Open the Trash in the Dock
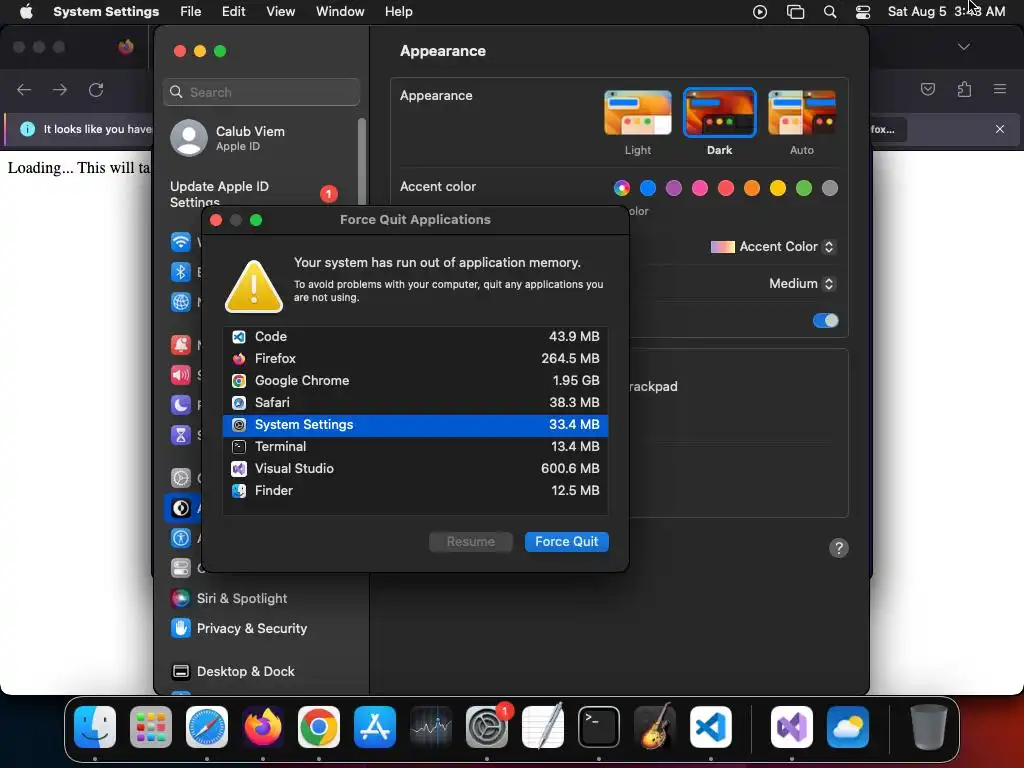Screen dimensions: 1024x768 929,727
